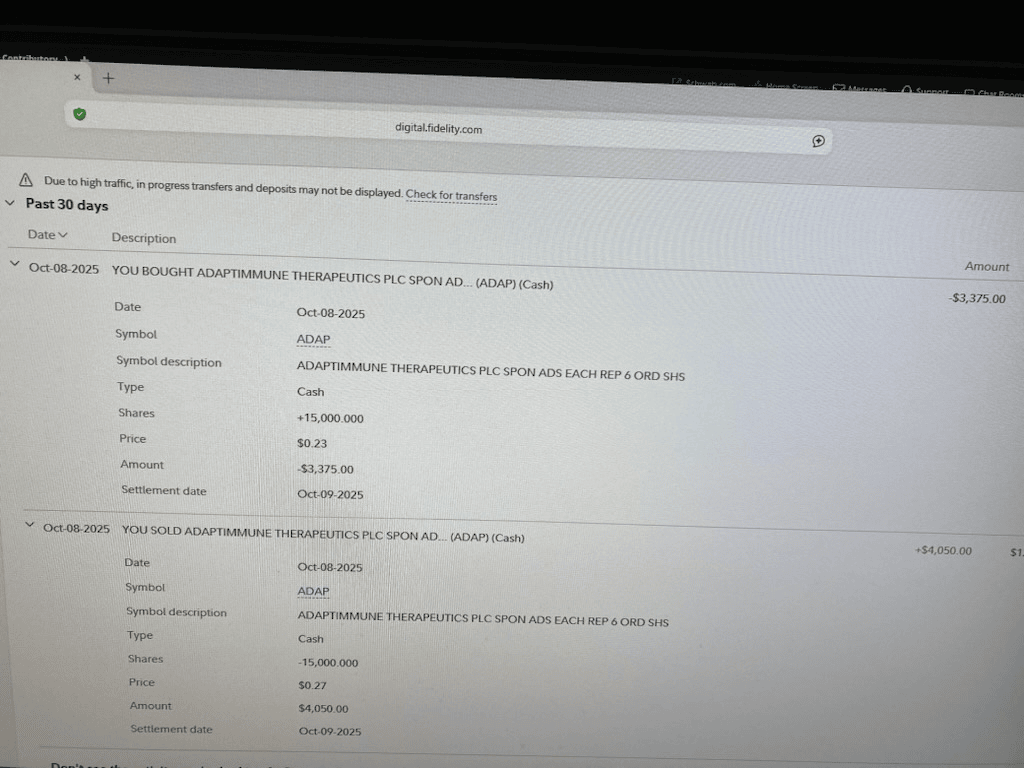
Task: Click the Amount column header
Action: point(987,266)
